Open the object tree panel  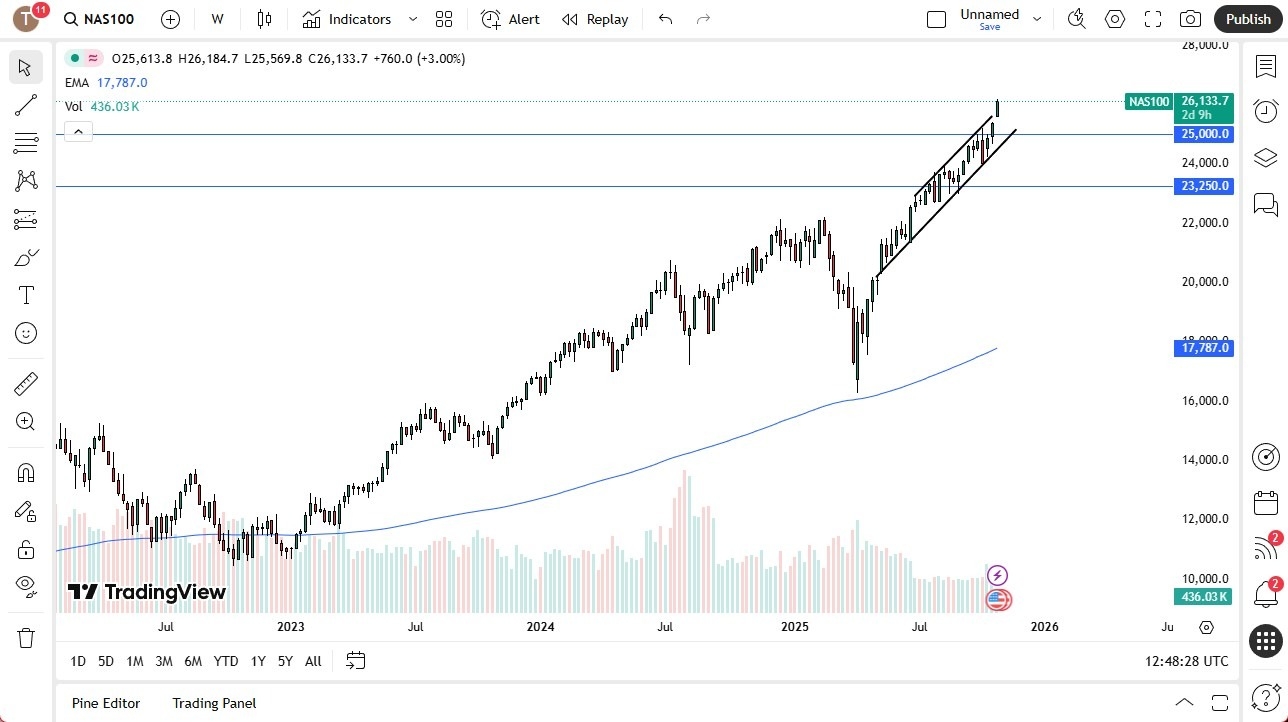(1265, 158)
